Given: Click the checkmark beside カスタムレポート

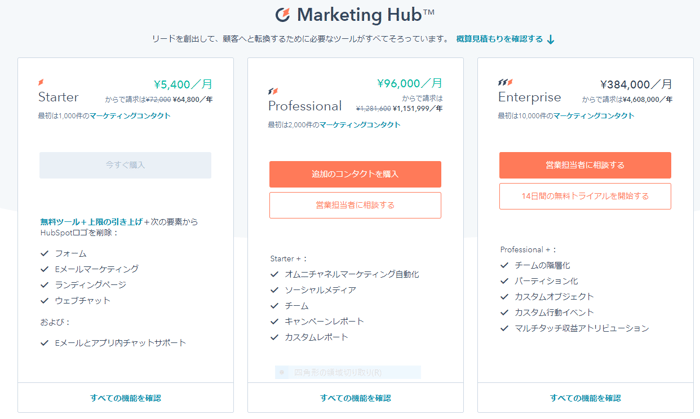Looking at the screenshot, I should (x=274, y=337).
